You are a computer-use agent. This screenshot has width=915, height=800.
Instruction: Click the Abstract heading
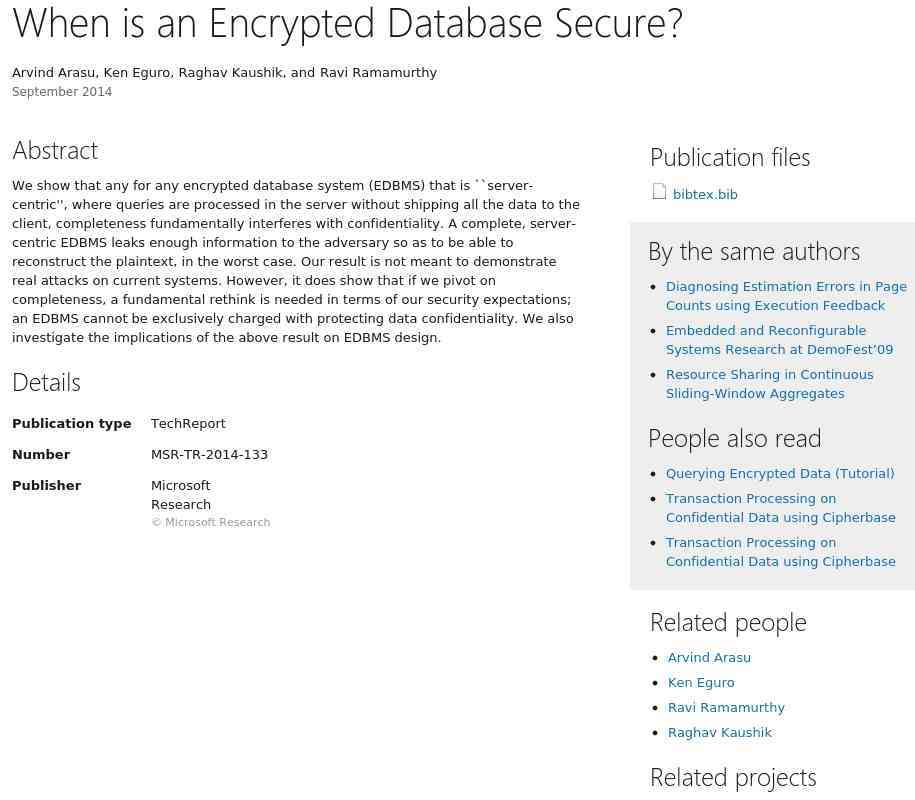point(55,151)
